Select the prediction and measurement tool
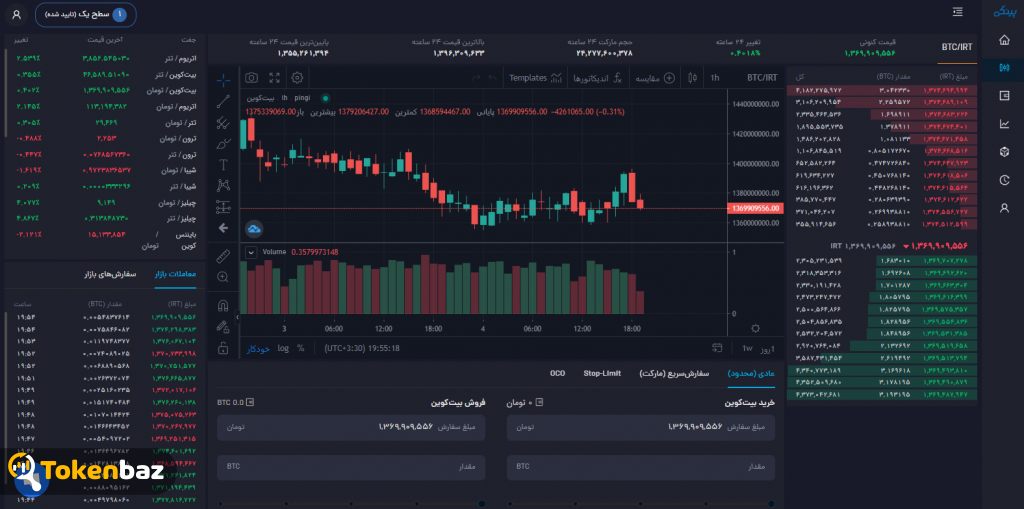This screenshot has width=1024, height=509. [223, 206]
